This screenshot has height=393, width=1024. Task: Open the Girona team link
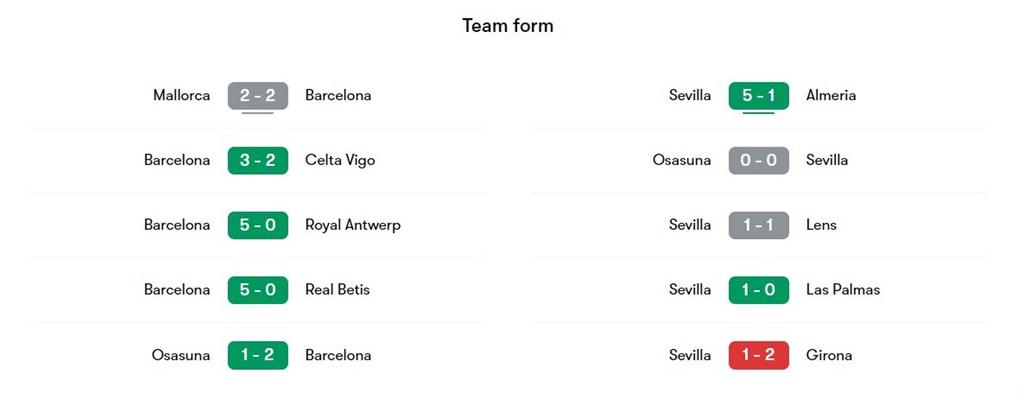[829, 355]
